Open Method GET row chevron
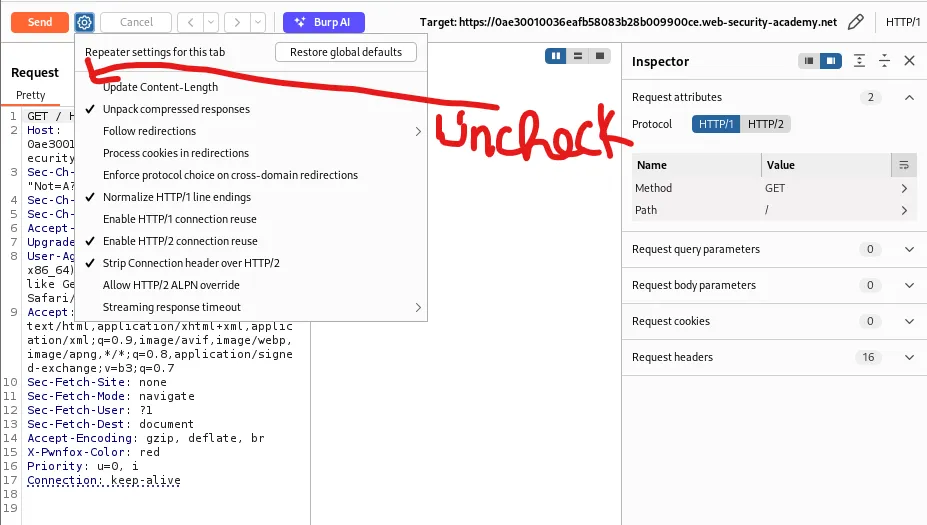Viewport: 927px width, 525px height. pos(904,188)
